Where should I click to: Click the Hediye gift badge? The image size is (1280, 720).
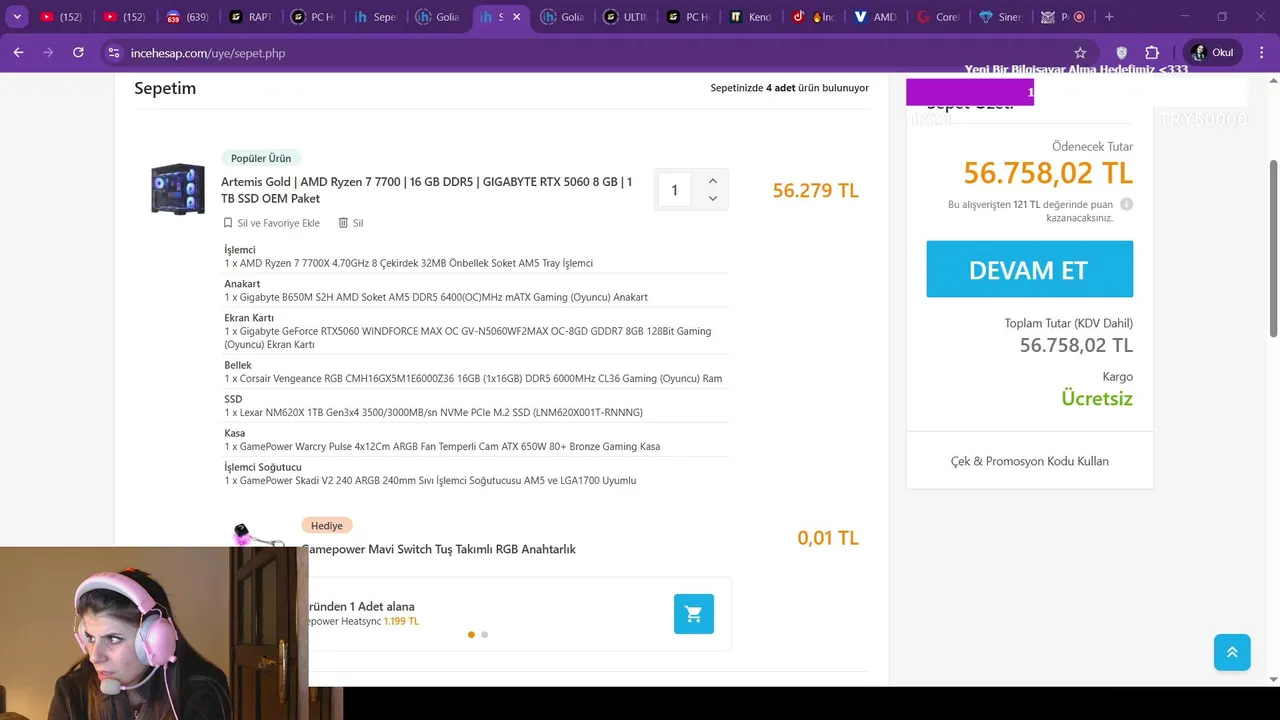[x=326, y=525]
